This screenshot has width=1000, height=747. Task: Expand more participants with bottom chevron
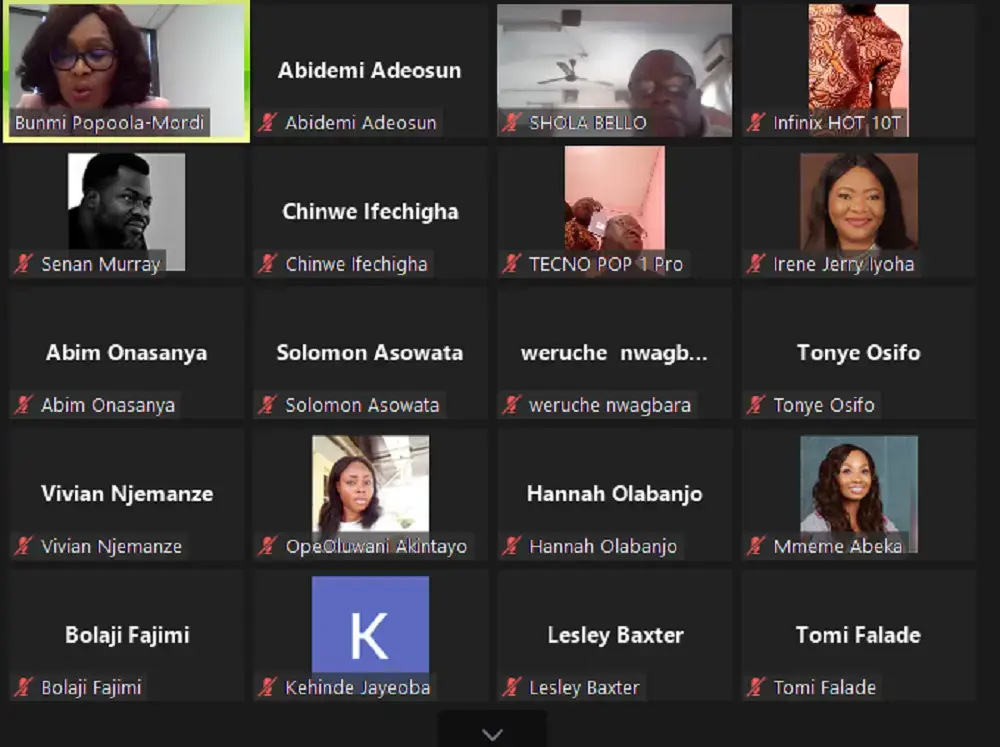point(492,734)
